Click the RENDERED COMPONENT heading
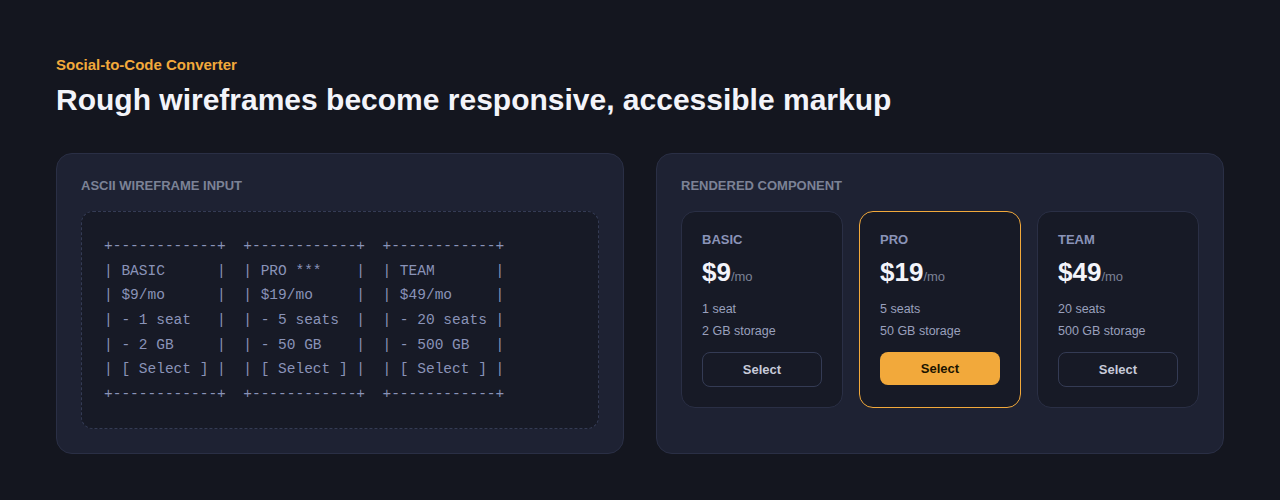This screenshot has width=1280, height=500. (x=761, y=185)
